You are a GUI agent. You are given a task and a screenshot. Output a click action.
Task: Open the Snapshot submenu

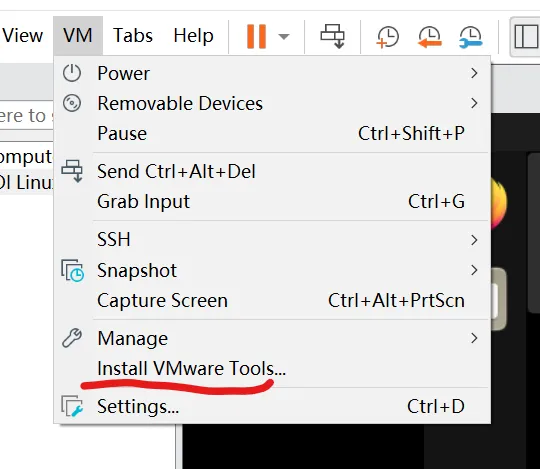(x=272, y=270)
